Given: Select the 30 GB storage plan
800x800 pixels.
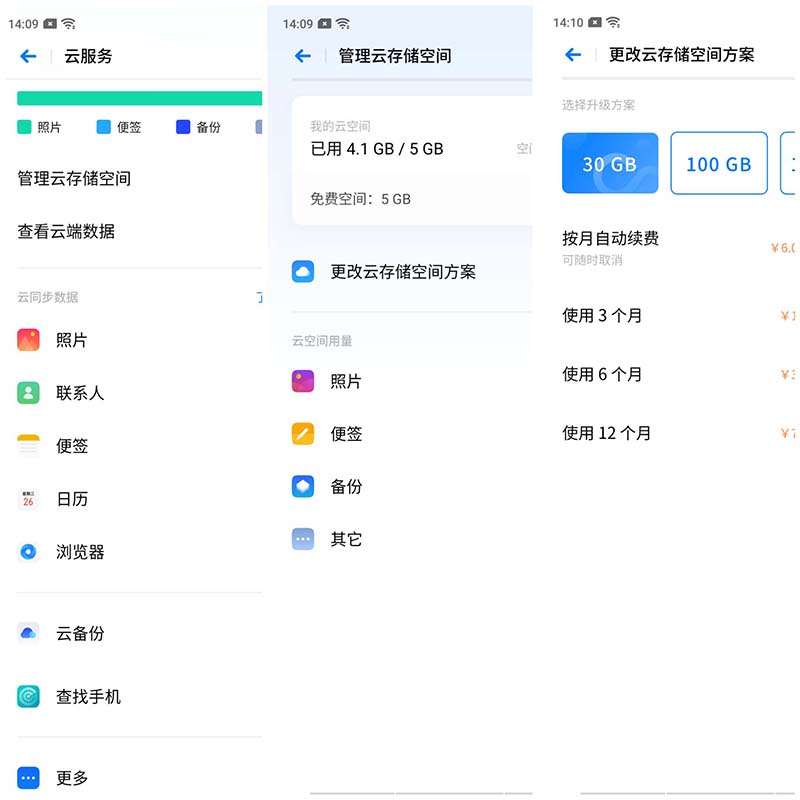Looking at the screenshot, I should click(x=610, y=164).
